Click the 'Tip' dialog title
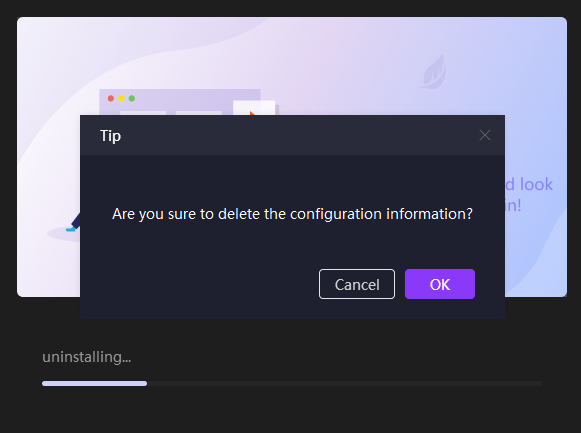 pos(110,136)
